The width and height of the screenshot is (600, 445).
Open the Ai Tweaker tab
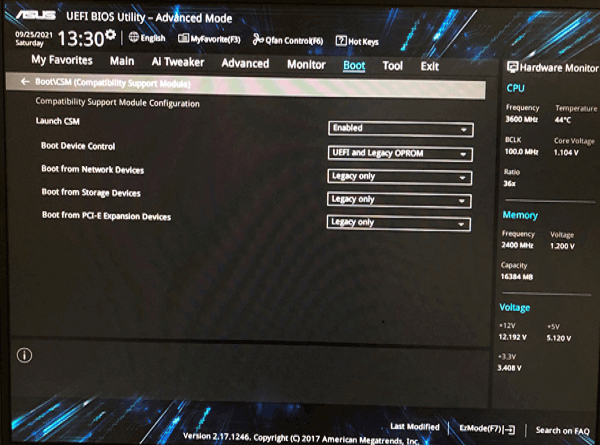(x=178, y=62)
